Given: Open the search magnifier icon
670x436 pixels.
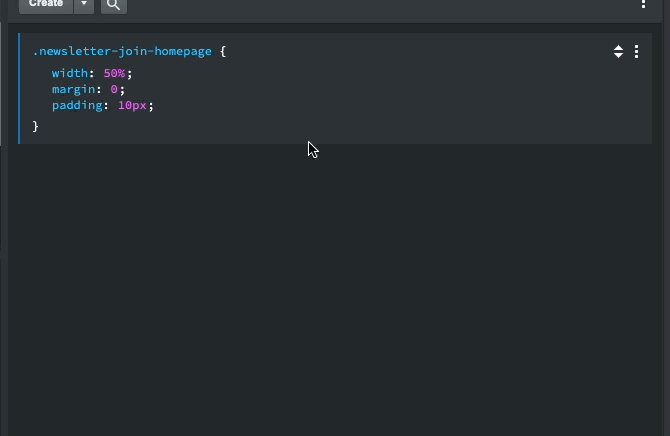Looking at the screenshot, I should click(114, 5).
